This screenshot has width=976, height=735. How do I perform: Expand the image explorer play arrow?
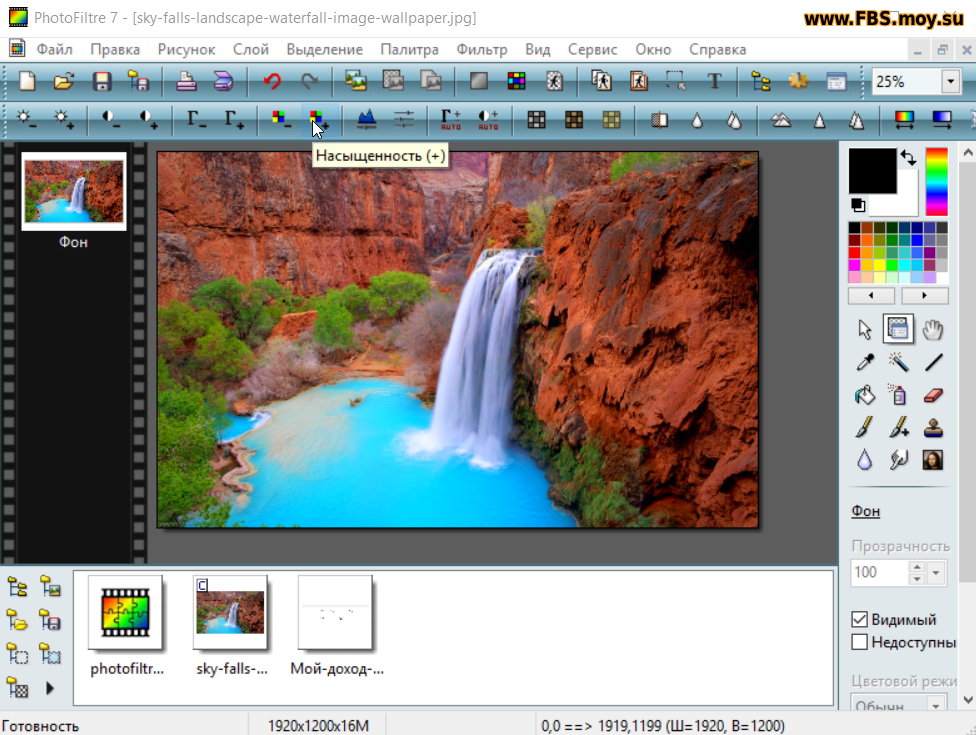pyautogui.click(x=50, y=688)
